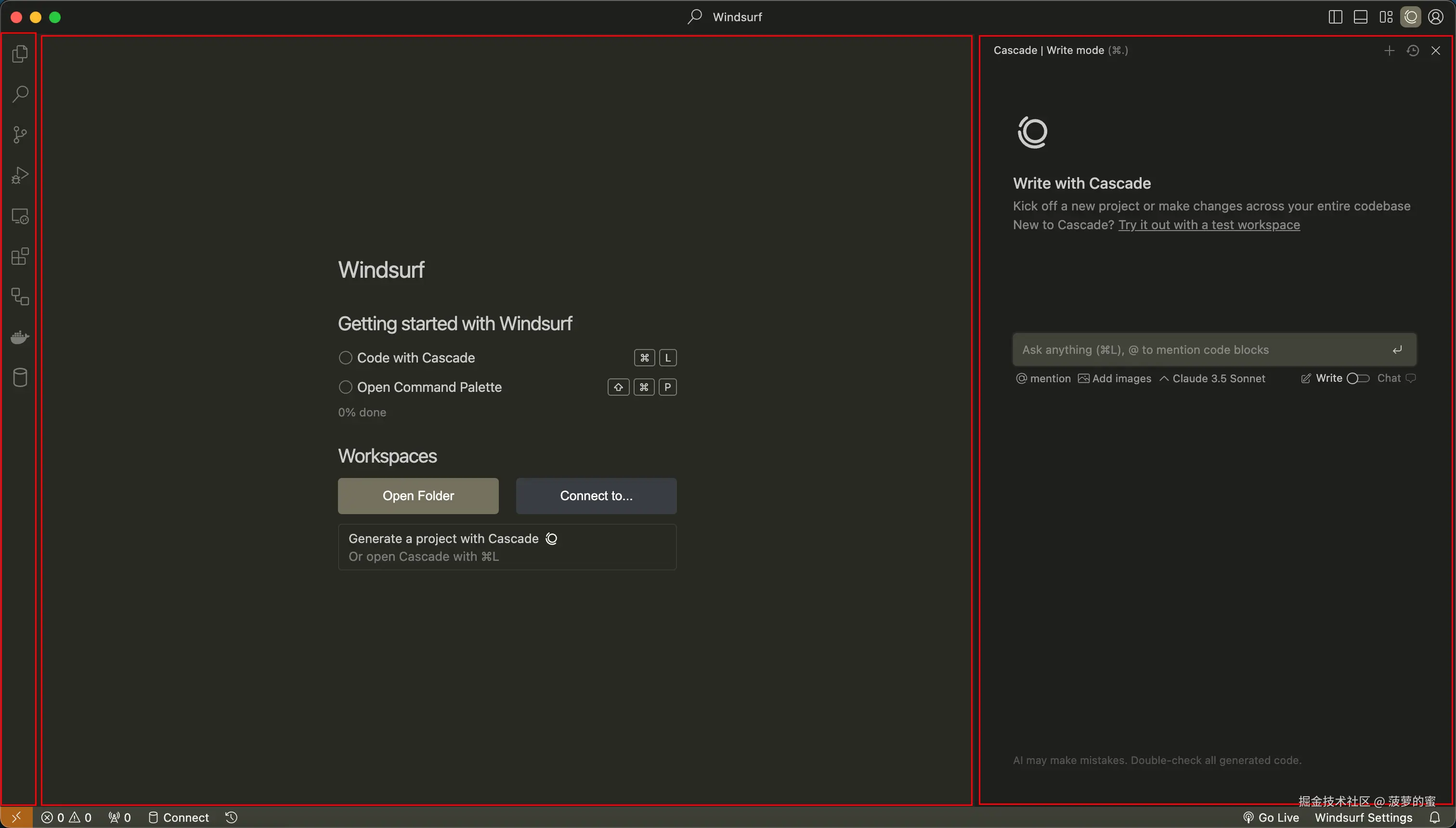The image size is (1456, 828).
Task: Open the database sidebar icon
Action: point(20,377)
